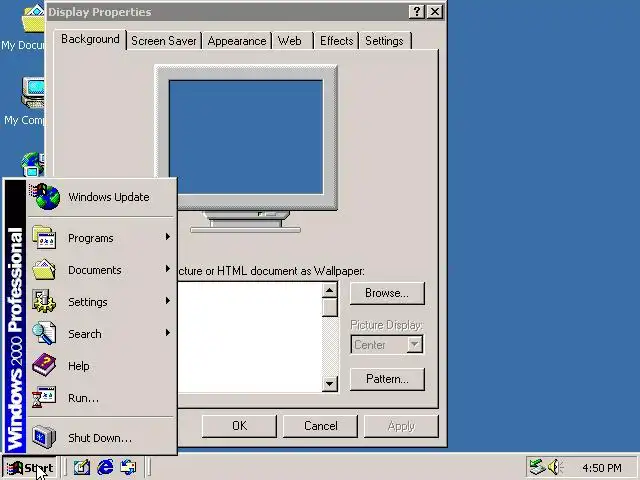Click the monitor wallpaper preview
Image resolution: width=640 pixels, height=480 pixels.
pyautogui.click(x=246, y=137)
